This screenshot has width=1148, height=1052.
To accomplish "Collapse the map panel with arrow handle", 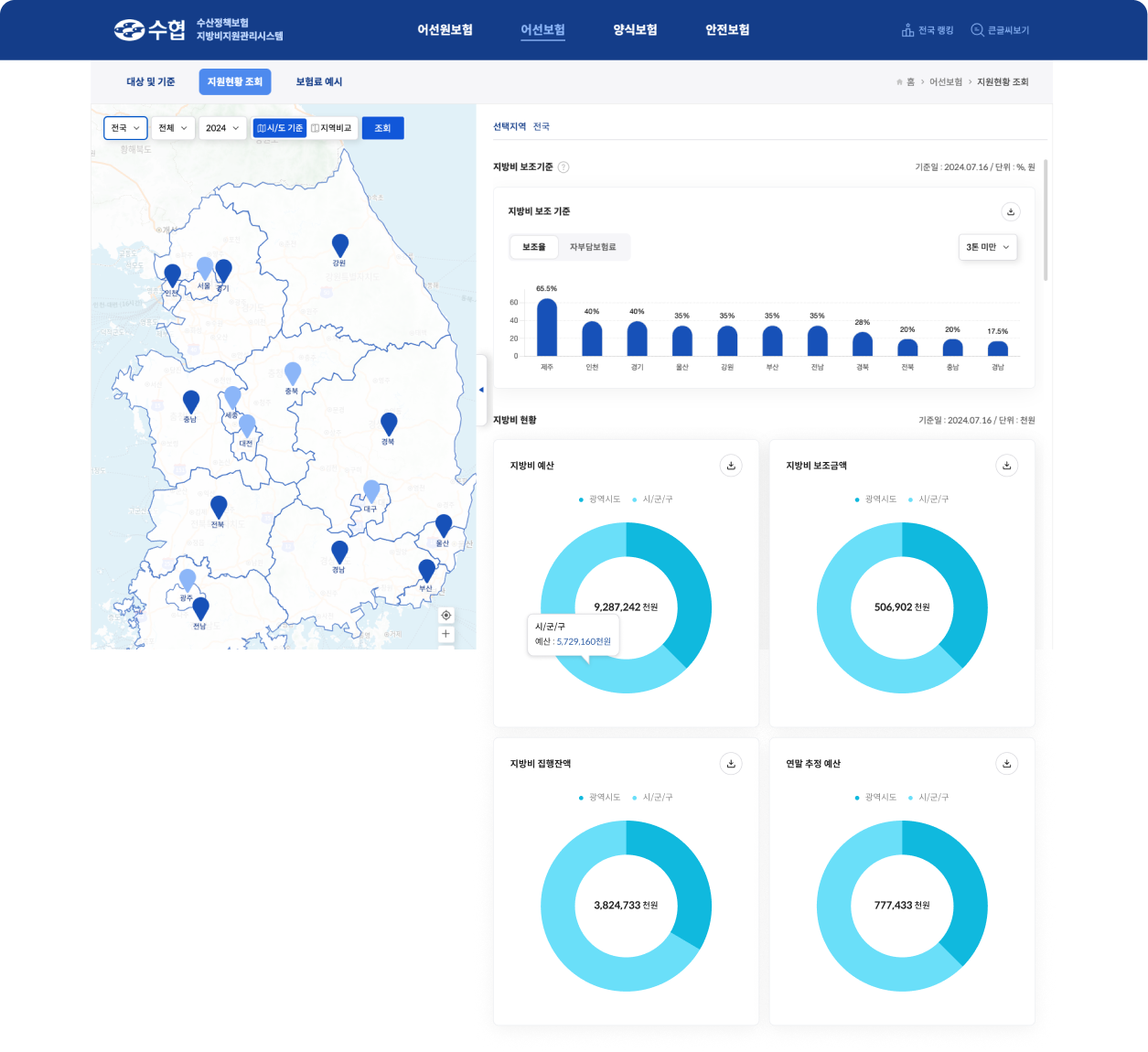I will [481, 390].
